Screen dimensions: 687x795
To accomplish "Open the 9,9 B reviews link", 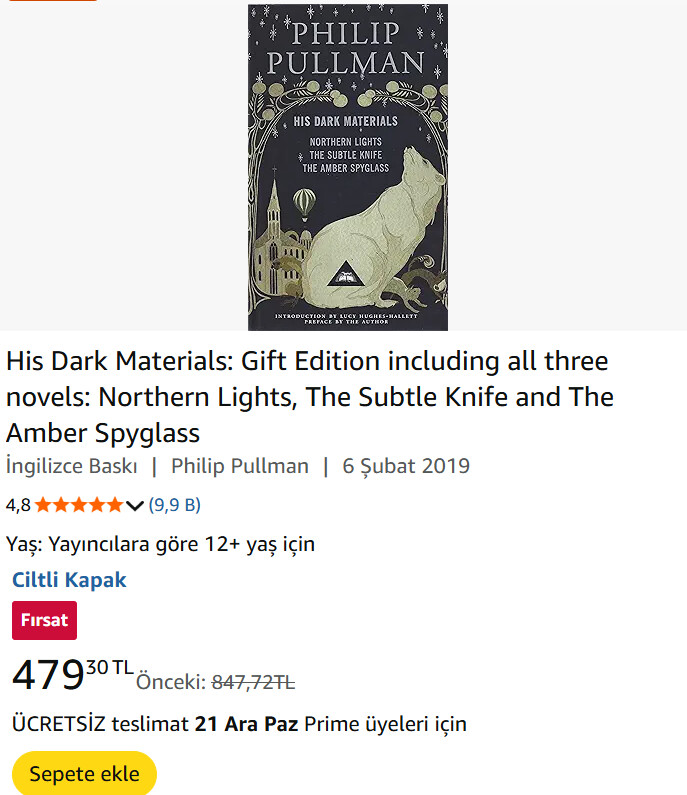I will [175, 505].
